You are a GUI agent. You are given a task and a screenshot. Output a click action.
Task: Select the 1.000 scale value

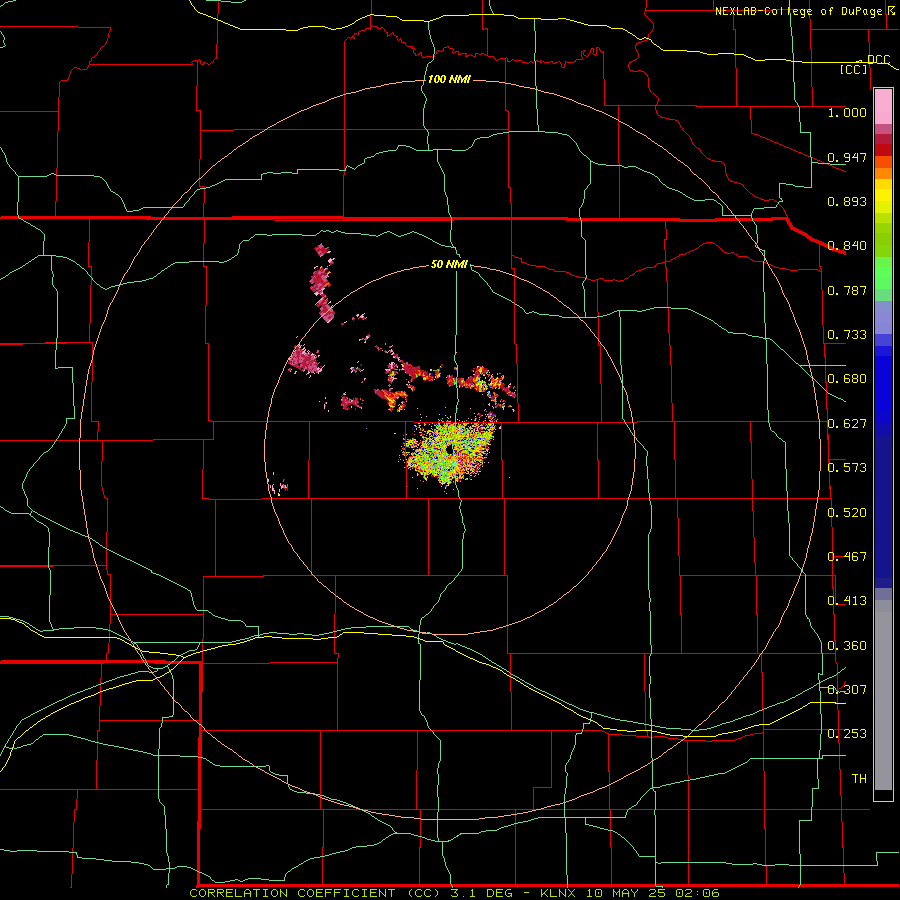pyautogui.click(x=847, y=112)
